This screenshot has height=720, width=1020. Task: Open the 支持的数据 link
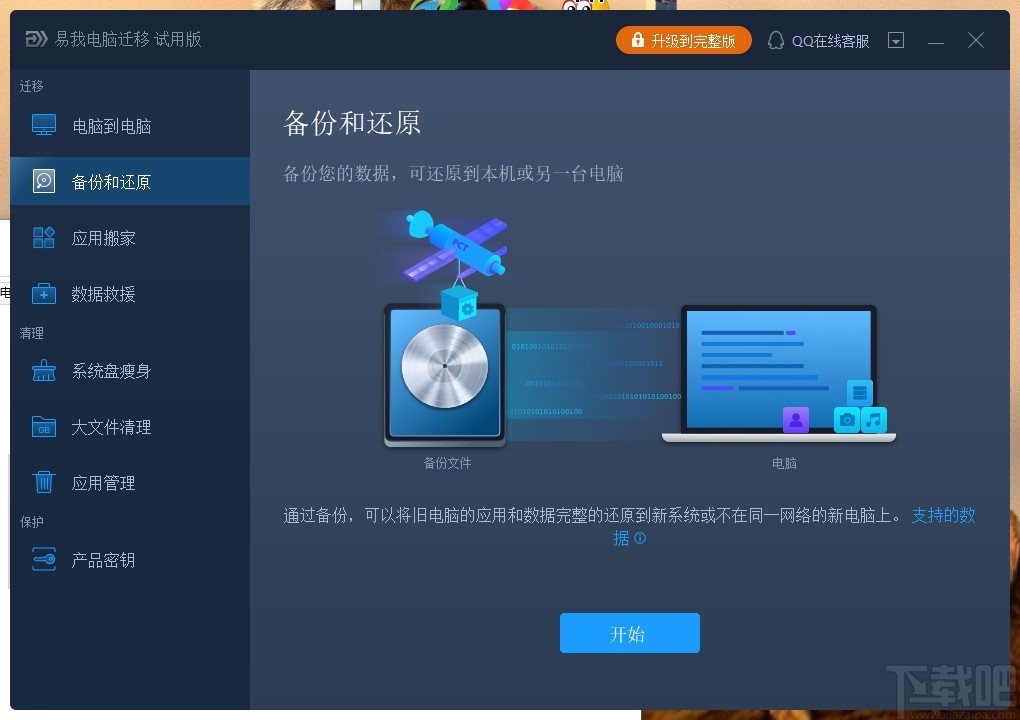point(943,514)
